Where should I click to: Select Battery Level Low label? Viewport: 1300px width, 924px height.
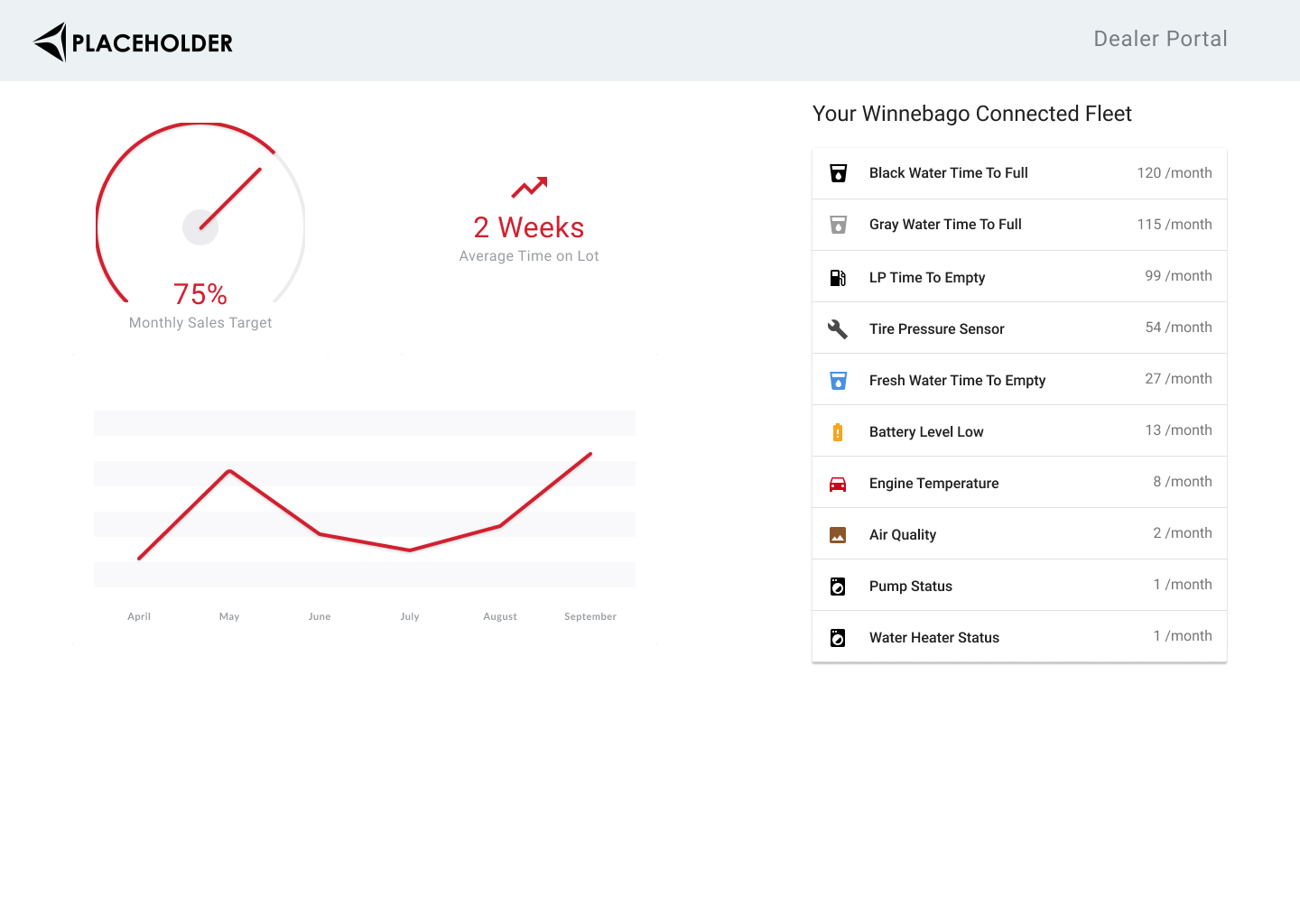pos(926,432)
